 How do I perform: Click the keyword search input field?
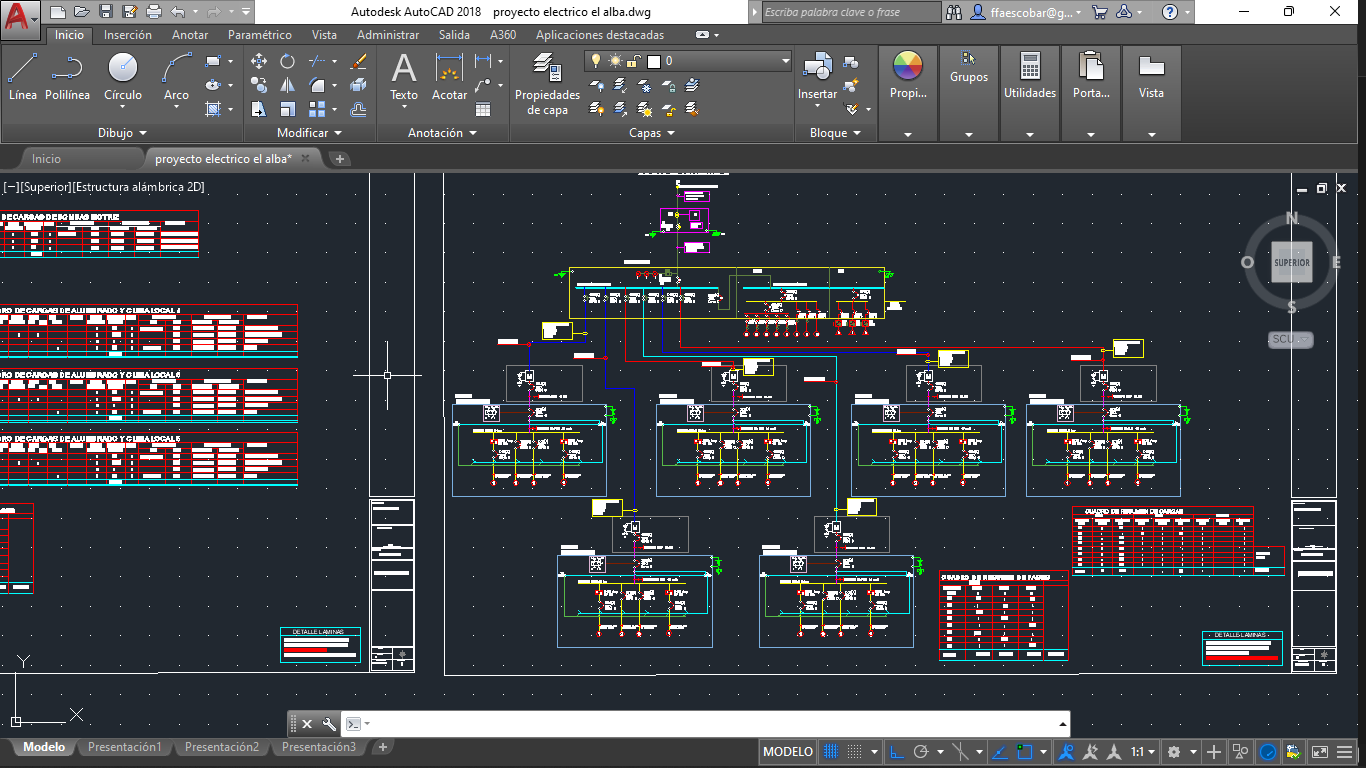pos(850,12)
